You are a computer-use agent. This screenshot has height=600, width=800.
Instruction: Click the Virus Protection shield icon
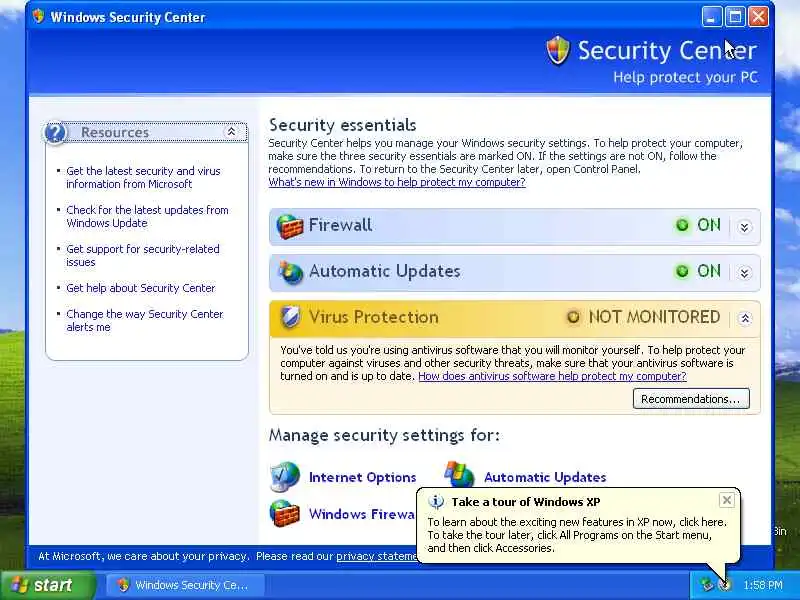pyautogui.click(x=290, y=317)
